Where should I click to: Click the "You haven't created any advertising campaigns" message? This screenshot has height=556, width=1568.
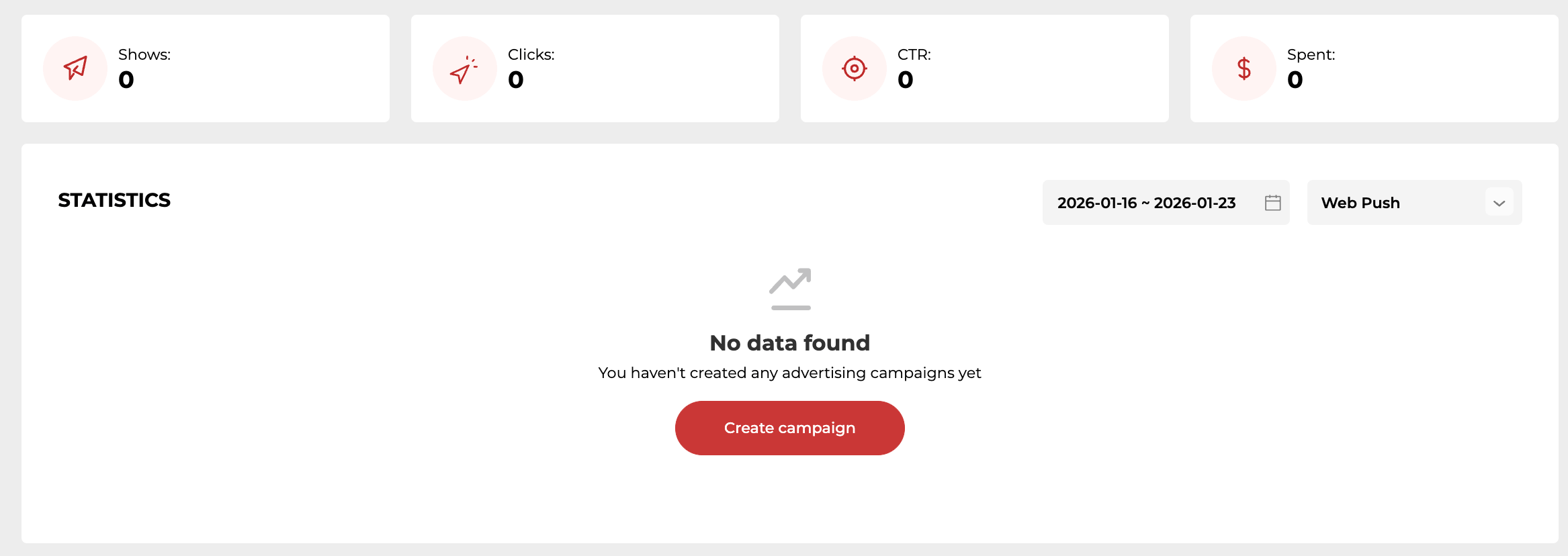click(789, 373)
